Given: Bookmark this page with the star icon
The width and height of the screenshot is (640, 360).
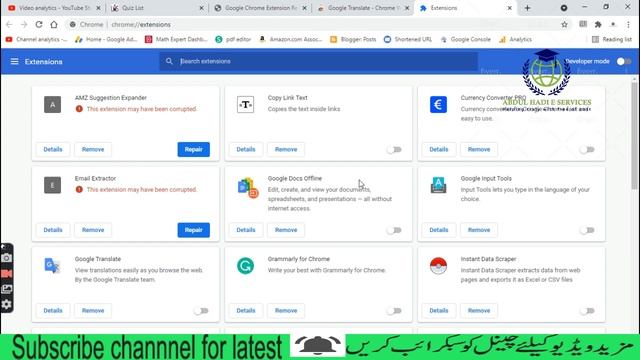Looking at the screenshot, I should tap(564, 24).
